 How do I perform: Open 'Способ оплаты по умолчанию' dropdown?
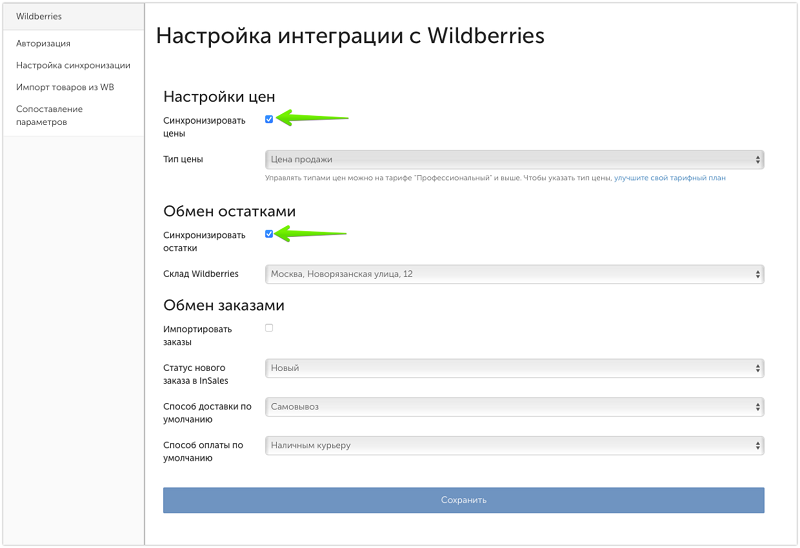pos(514,446)
